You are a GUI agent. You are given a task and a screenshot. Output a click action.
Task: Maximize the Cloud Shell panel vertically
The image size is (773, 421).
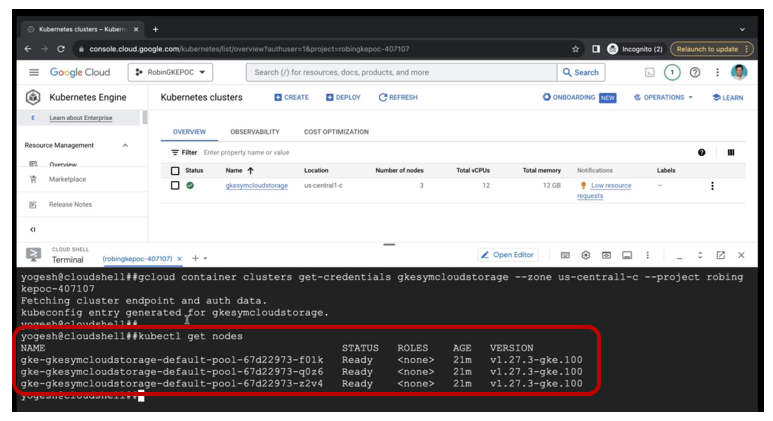coord(700,255)
